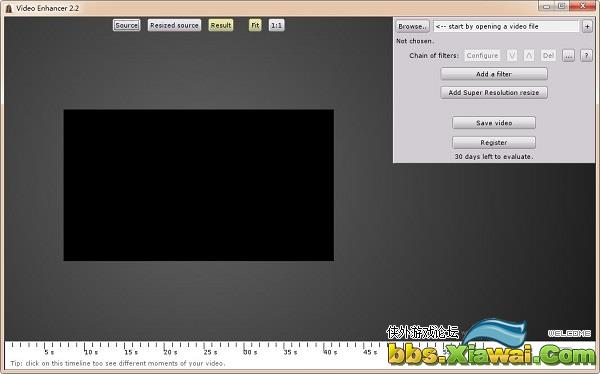
Task: Click Browse to open a video file
Action: pyautogui.click(x=412, y=26)
